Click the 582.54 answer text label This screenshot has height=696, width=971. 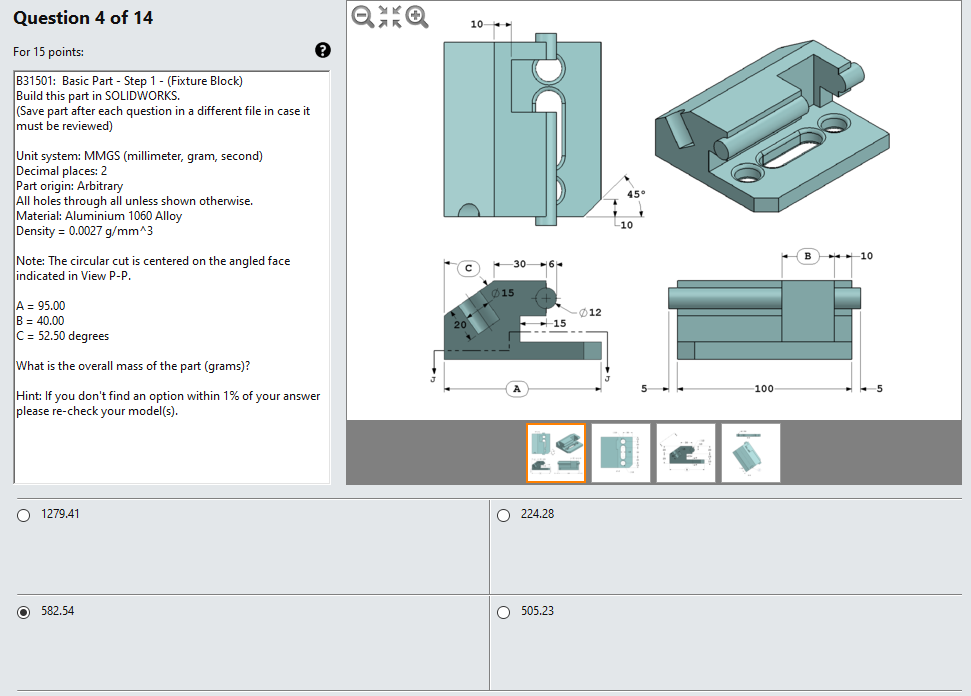click(x=56, y=610)
